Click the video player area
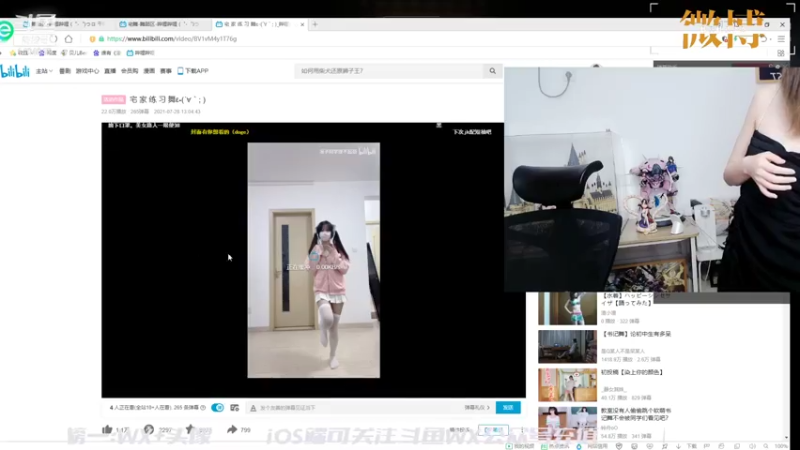800x450 pixels. coord(313,260)
